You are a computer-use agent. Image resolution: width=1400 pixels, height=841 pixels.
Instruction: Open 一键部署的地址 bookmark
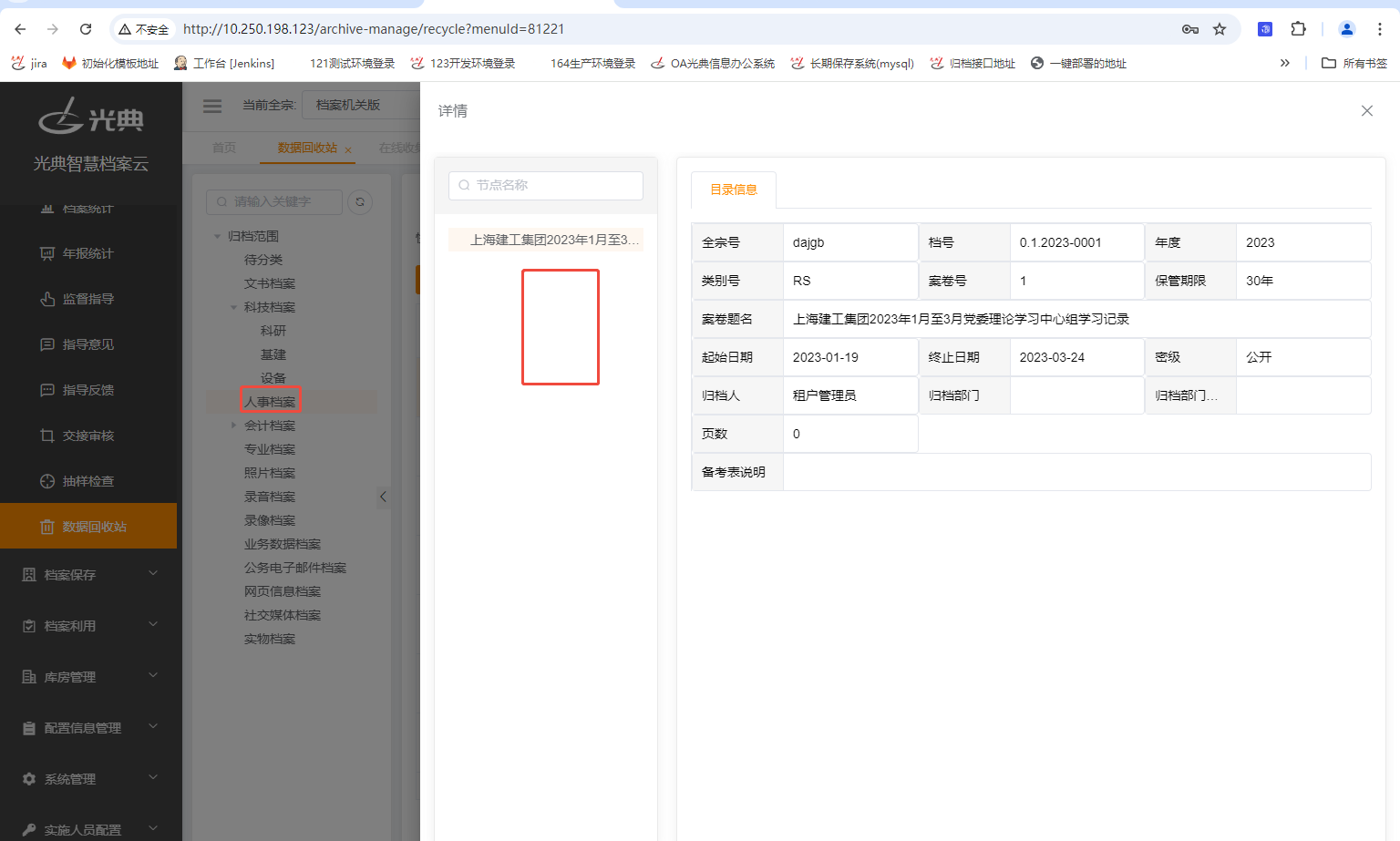coord(1078,63)
